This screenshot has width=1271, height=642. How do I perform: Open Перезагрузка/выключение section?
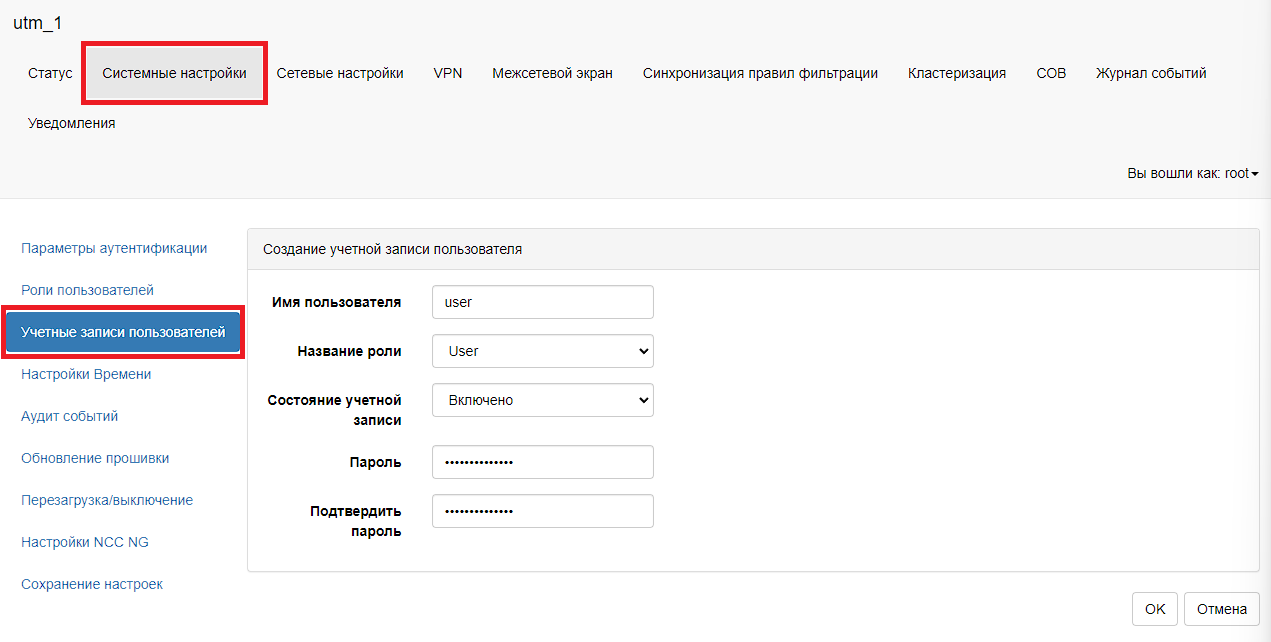(x=107, y=500)
